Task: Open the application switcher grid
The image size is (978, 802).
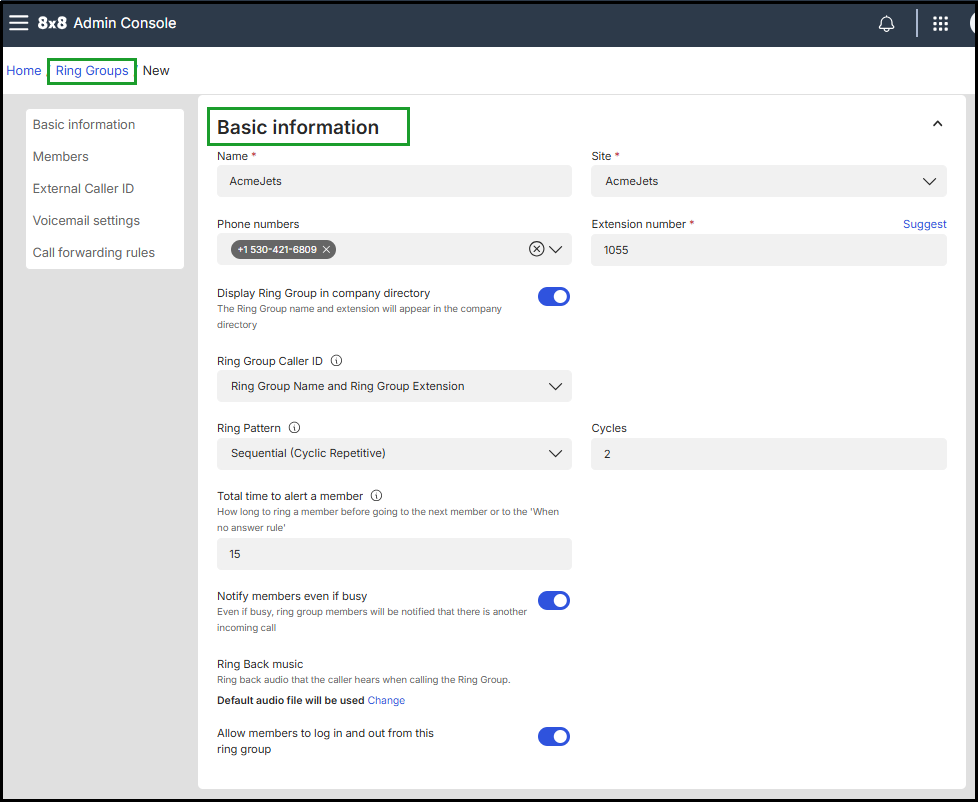Action: [940, 24]
